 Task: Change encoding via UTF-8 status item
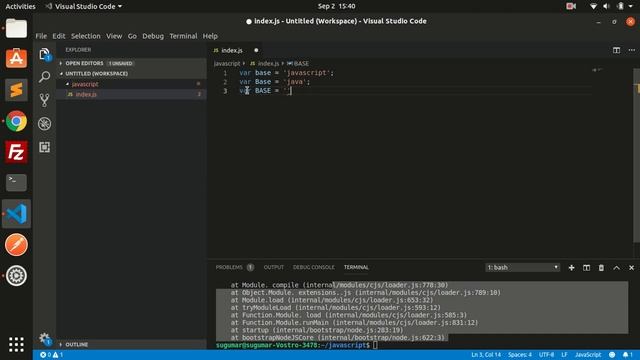click(x=547, y=355)
